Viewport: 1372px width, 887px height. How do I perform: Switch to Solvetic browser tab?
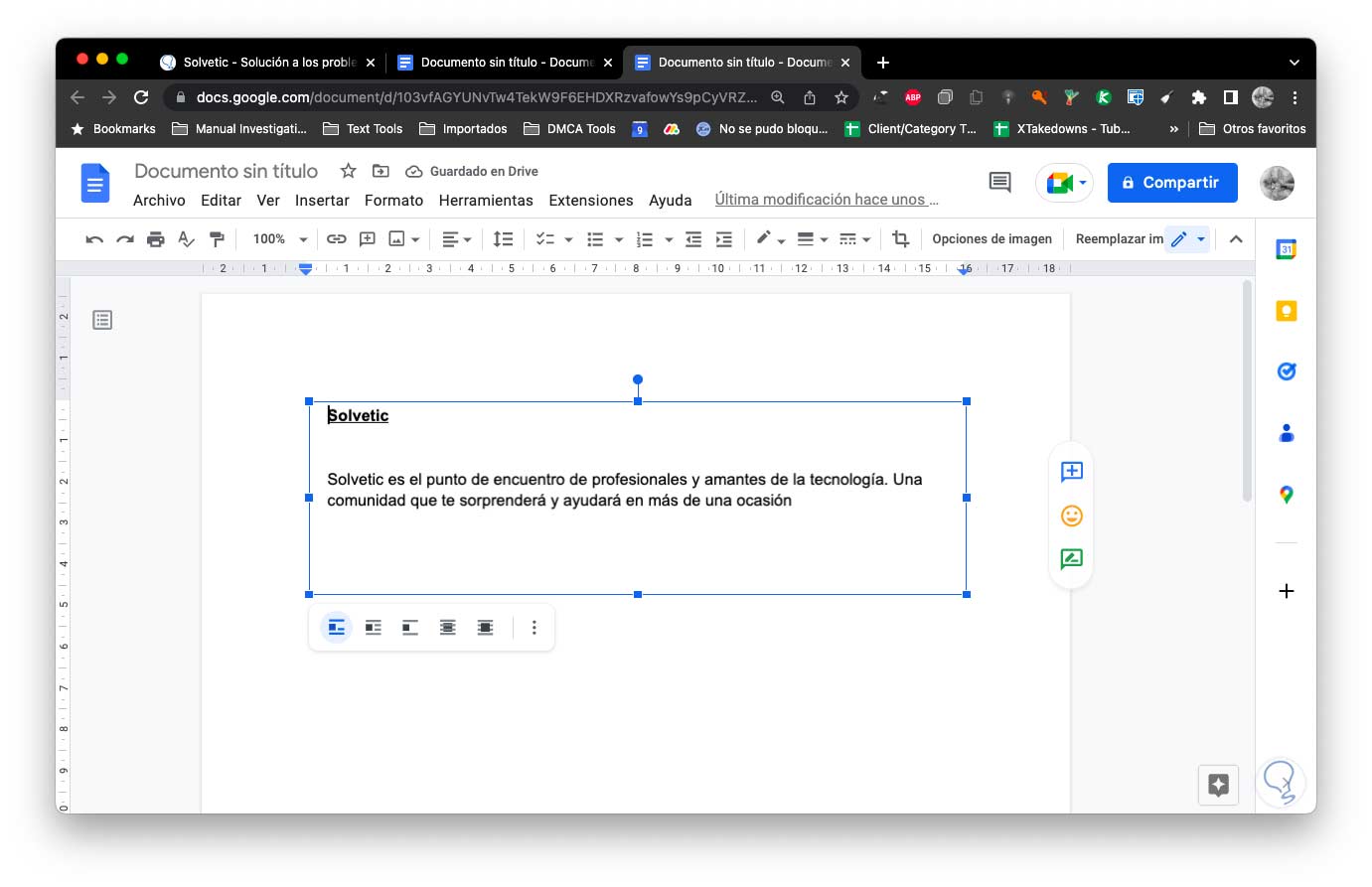268,62
